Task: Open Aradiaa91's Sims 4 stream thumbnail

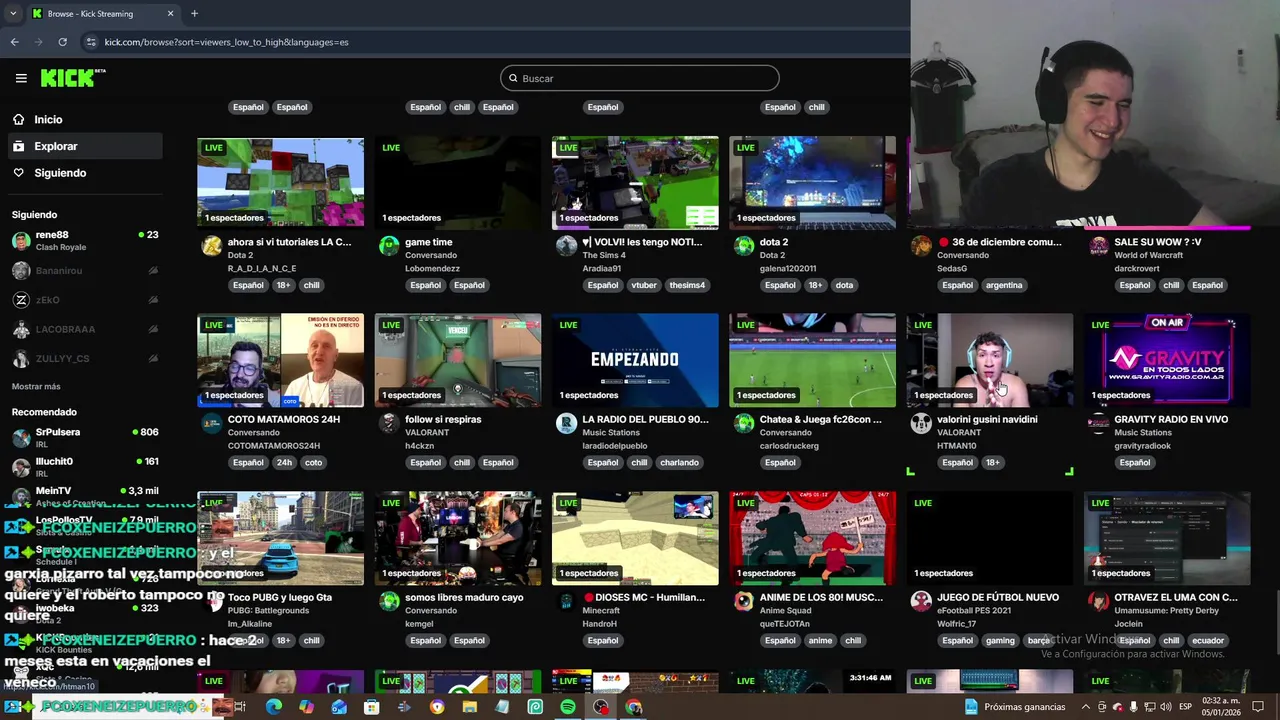Action: (635, 181)
